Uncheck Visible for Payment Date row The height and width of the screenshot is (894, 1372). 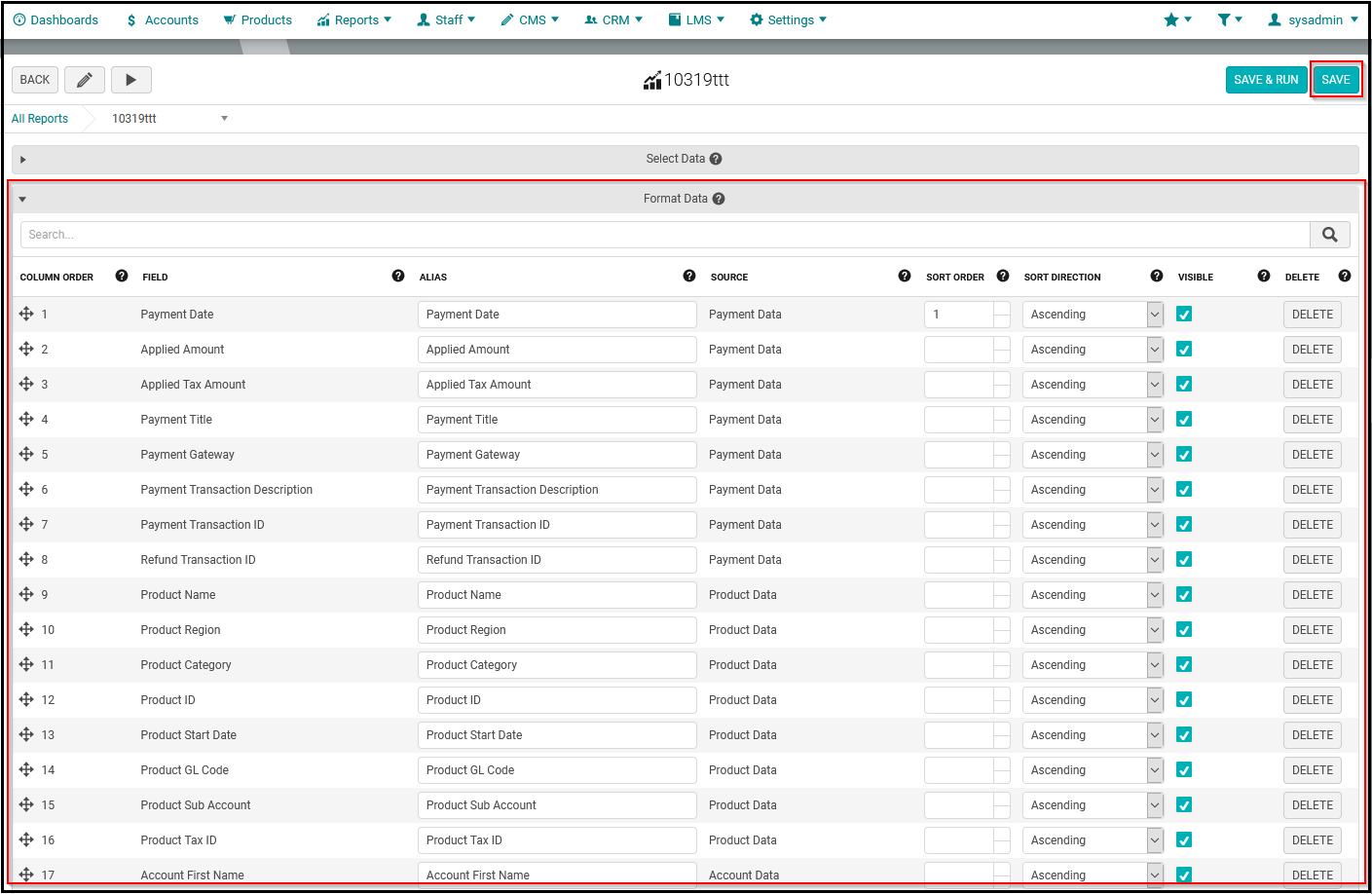(x=1184, y=314)
